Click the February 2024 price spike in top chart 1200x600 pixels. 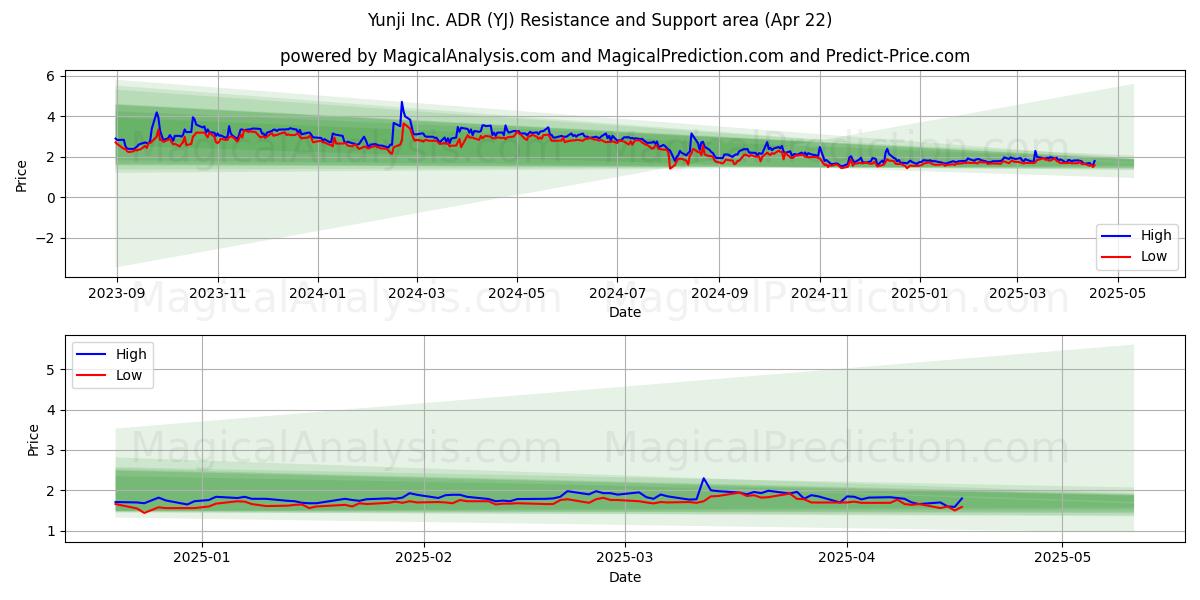402,102
